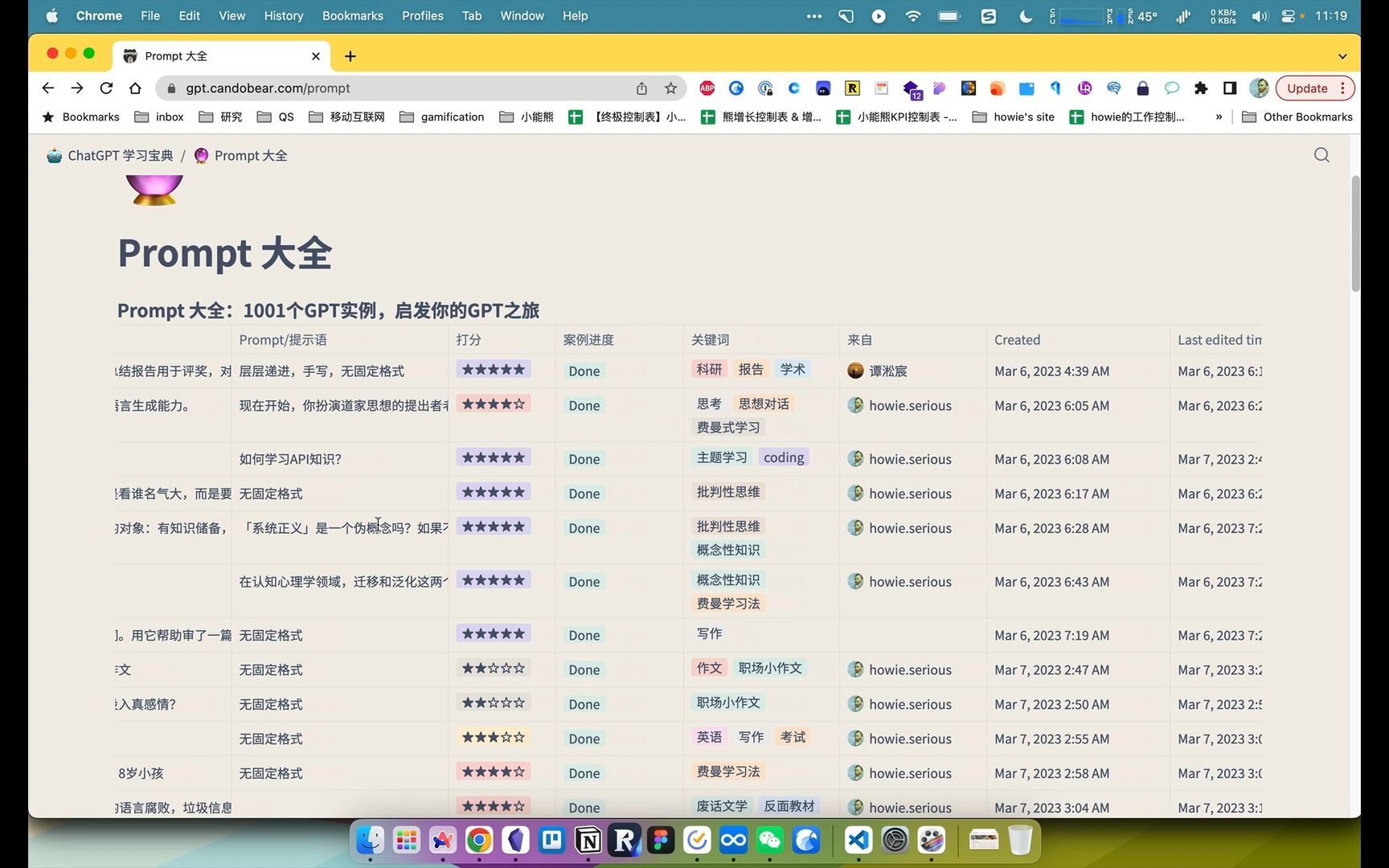Click the extensions puzzle-piece icon
This screenshot has height=868, width=1389.
point(1201,88)
